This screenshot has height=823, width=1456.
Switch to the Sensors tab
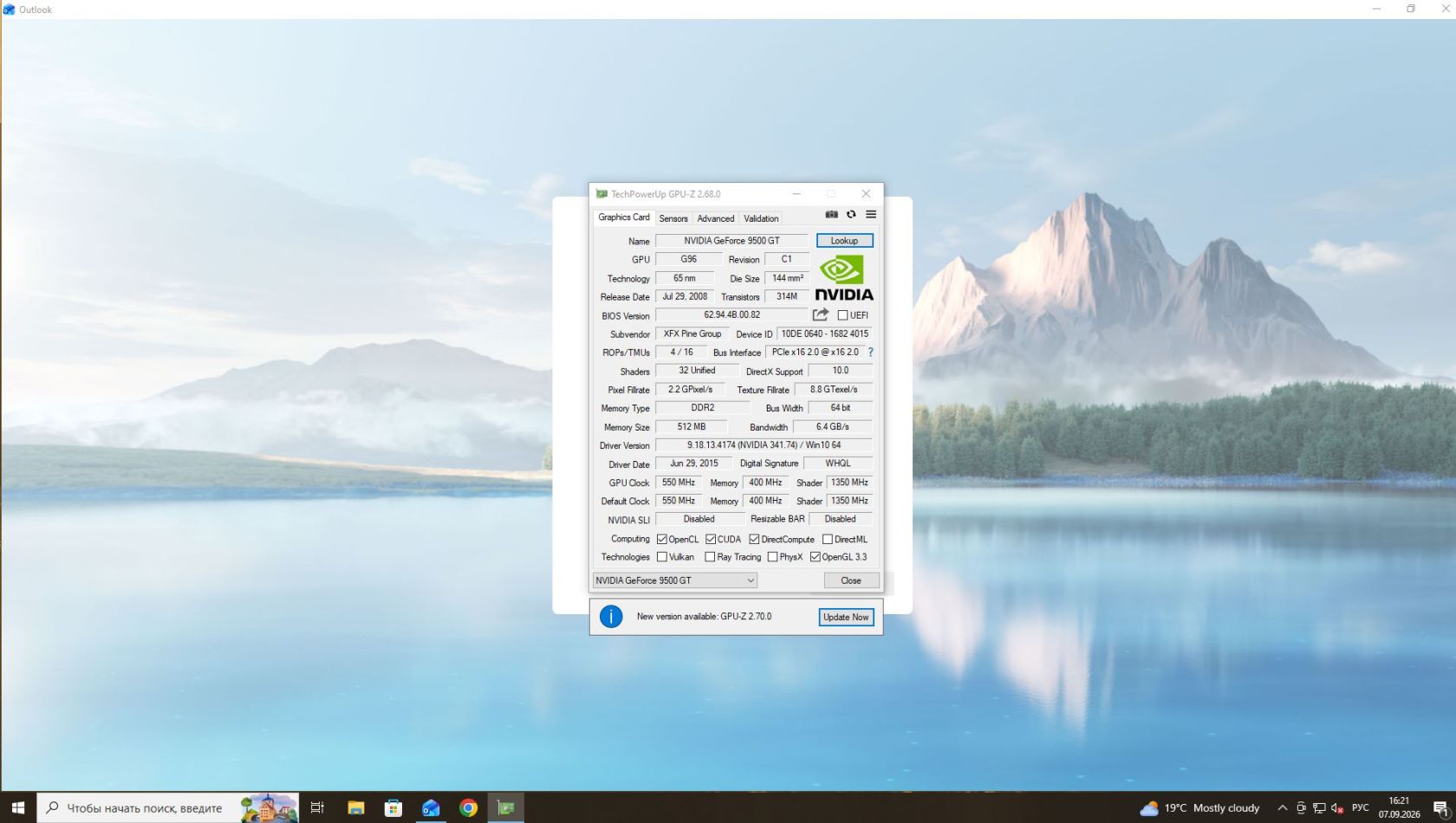[x=673, y=218]
